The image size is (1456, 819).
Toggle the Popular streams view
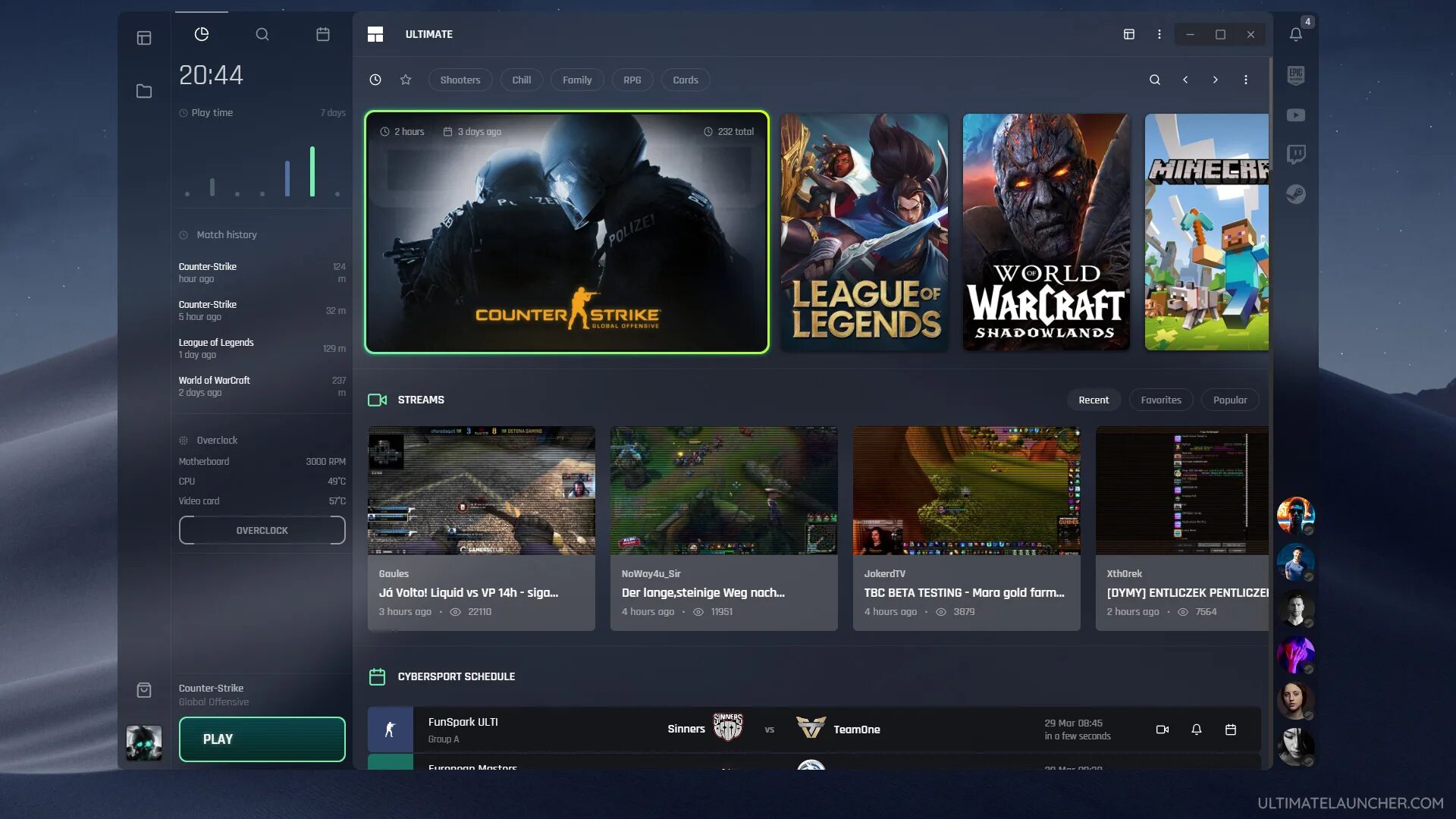pos(1229,399)
